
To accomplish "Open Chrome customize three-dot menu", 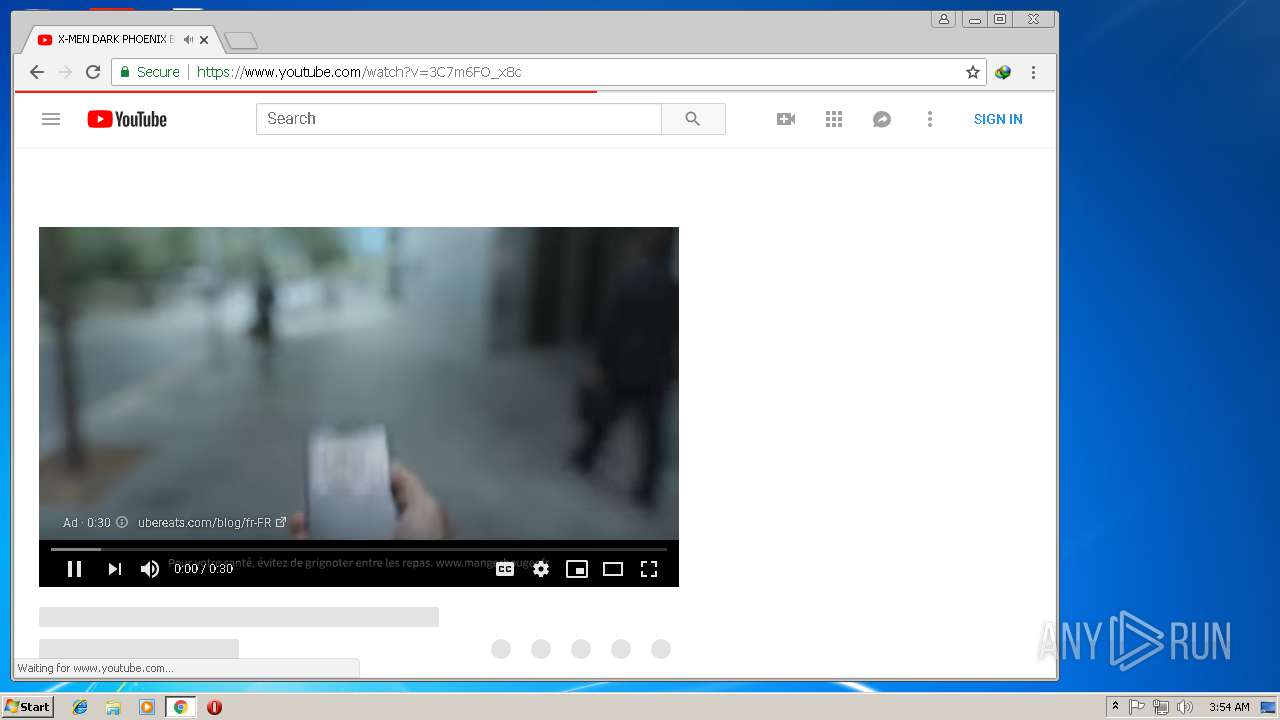I will tap(1033, 72).
